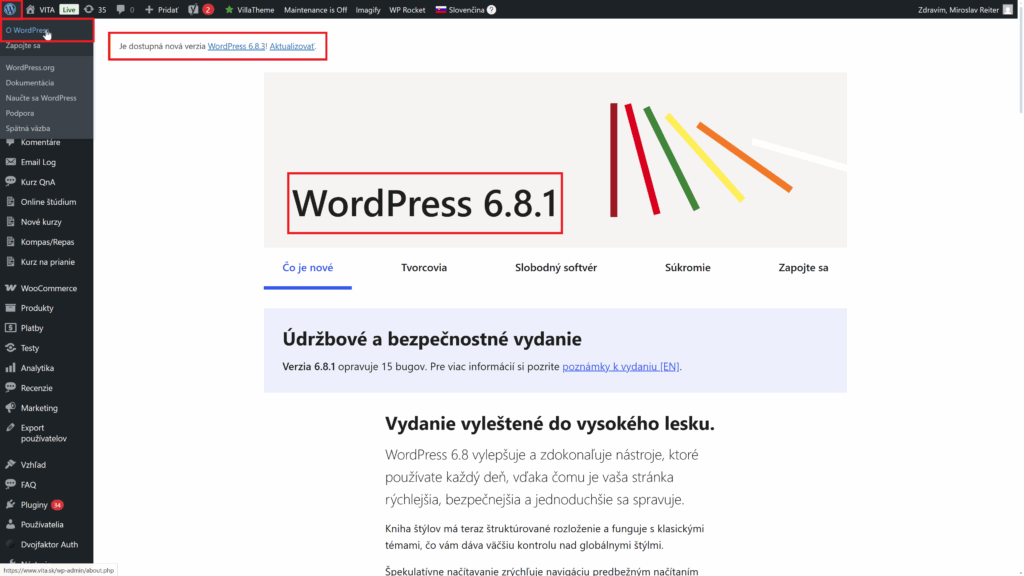Click the Slovenian flag language icon
Screen dimensions: 1024x576
440,9
